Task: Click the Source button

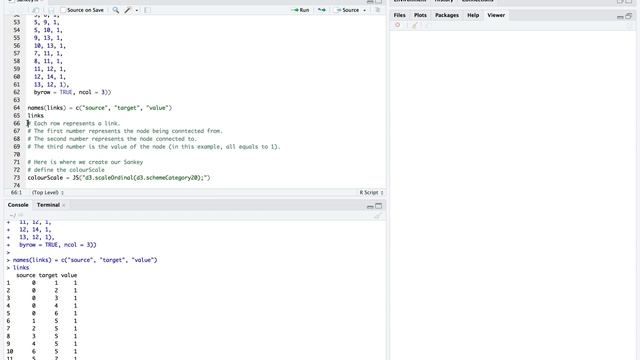Action: [x=347, y=10]
